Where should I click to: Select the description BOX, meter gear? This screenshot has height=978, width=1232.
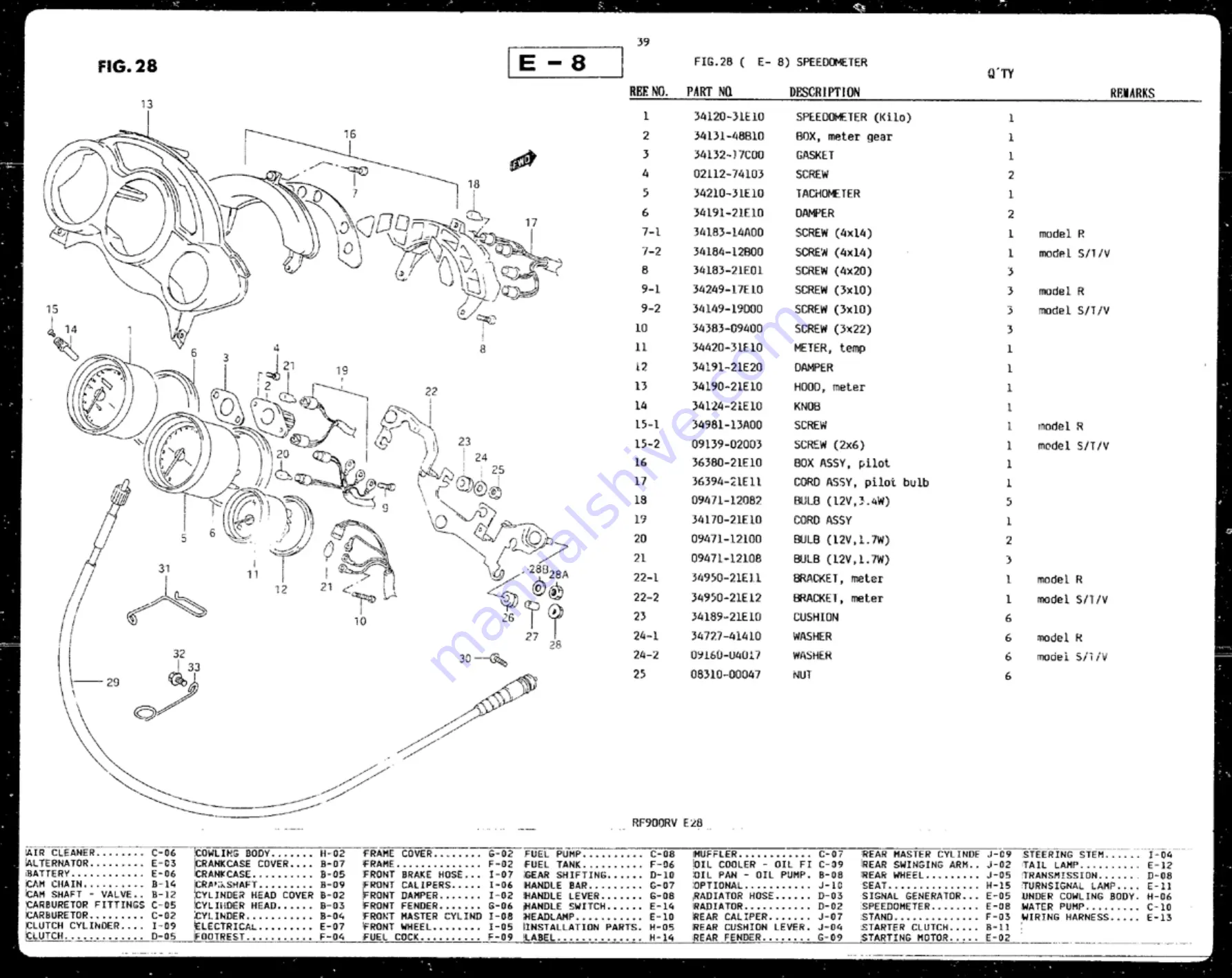point(844,137)
